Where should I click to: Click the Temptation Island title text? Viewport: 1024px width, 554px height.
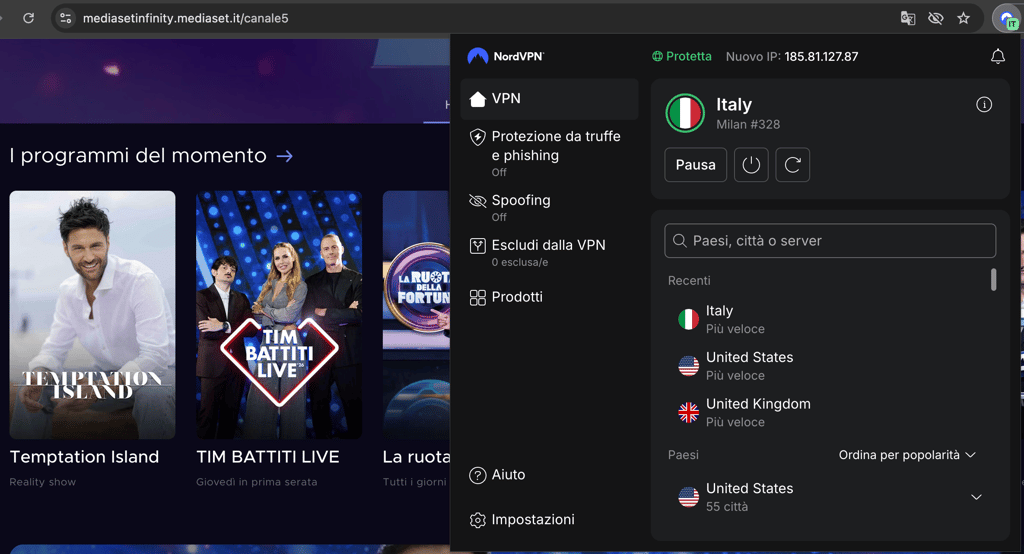[84, 457]
